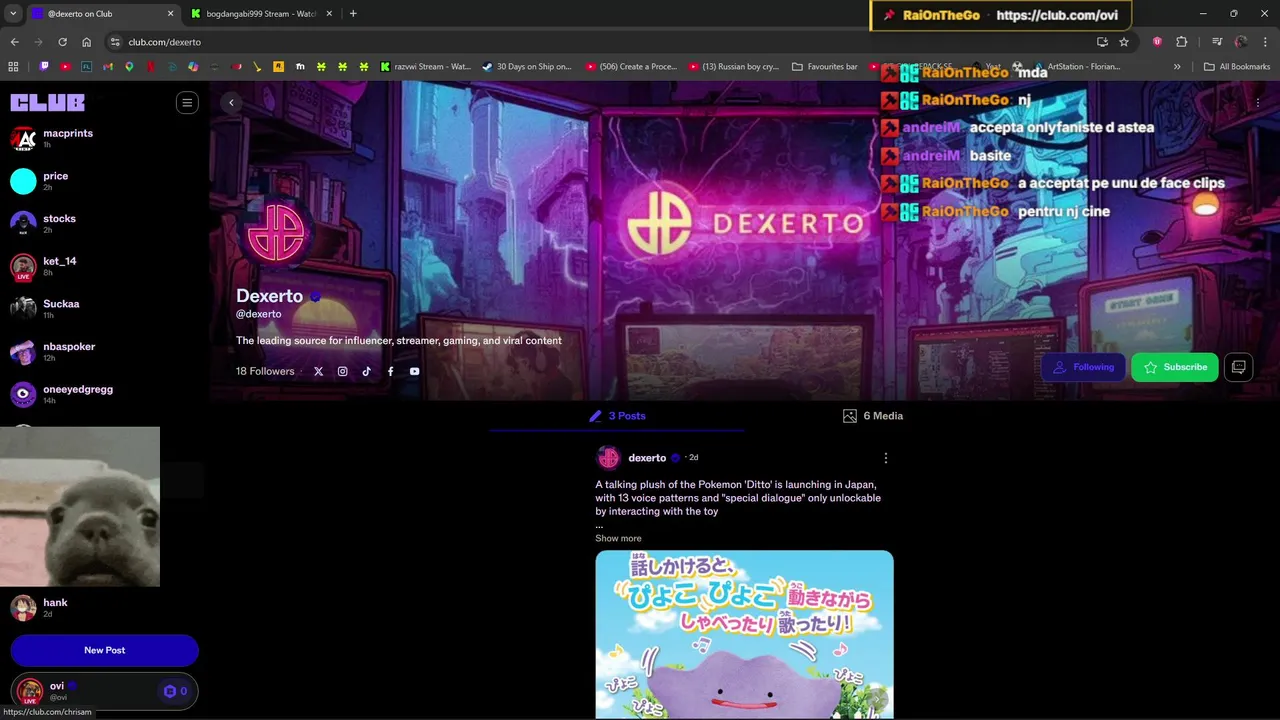Click Dexerto's profile avatar in banner
Viewport: 1280px width, 720px height.
[276, 231]
